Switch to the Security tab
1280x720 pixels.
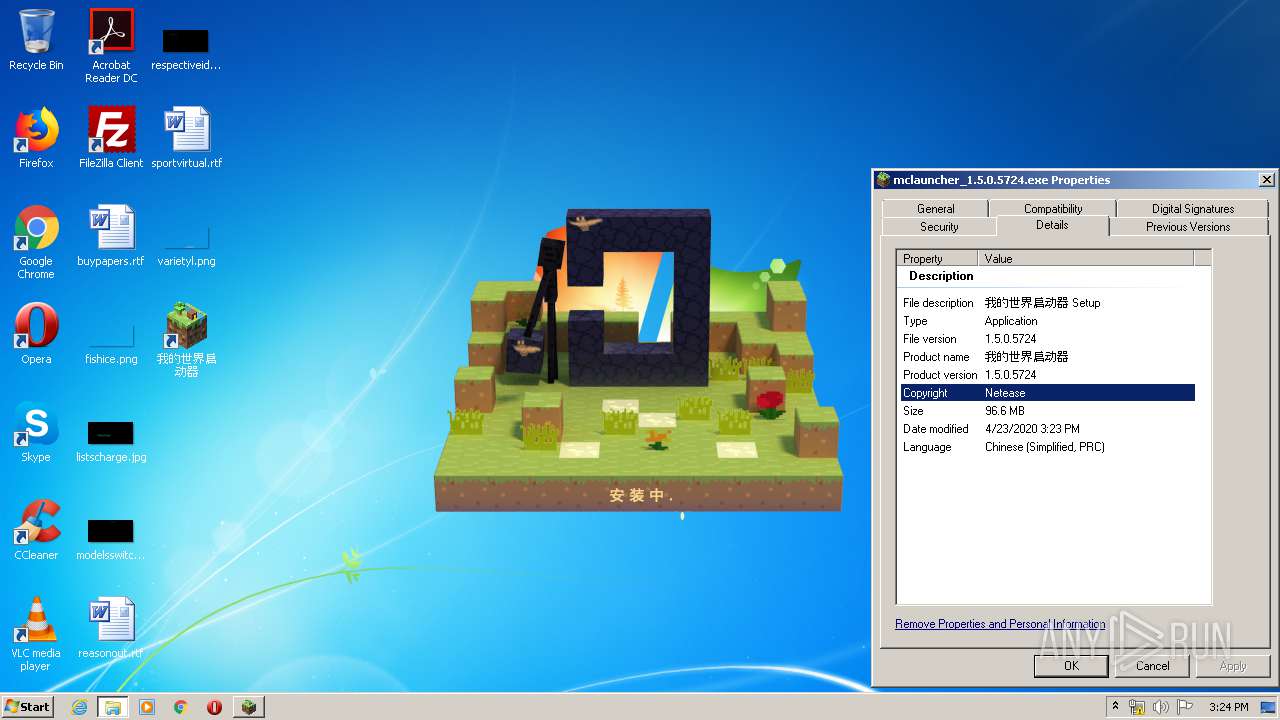(939, 227)
